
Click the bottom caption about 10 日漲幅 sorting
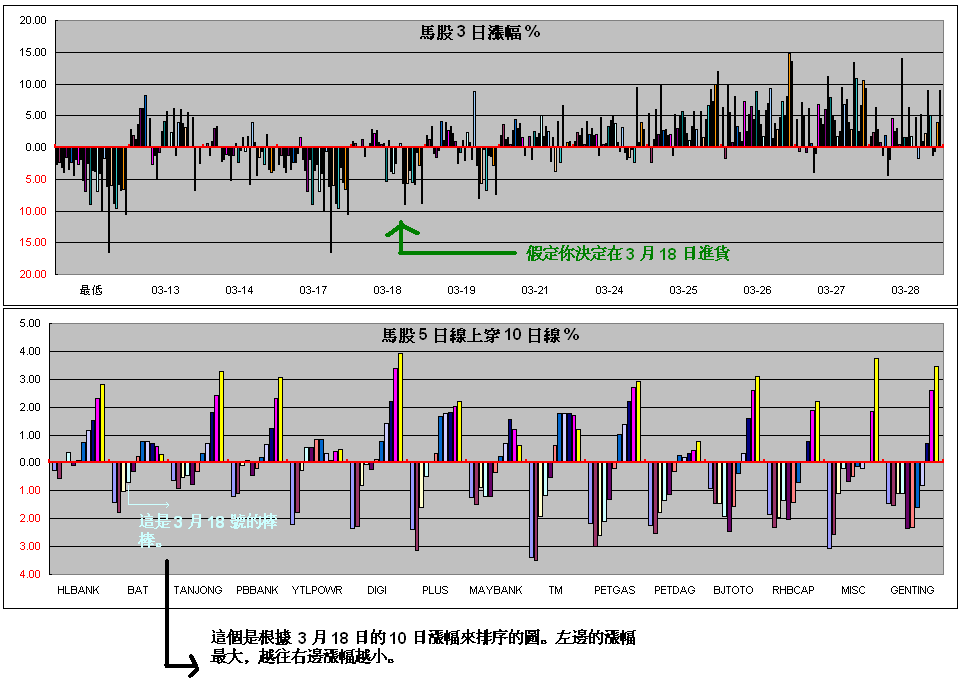click(x=423, y=647)
